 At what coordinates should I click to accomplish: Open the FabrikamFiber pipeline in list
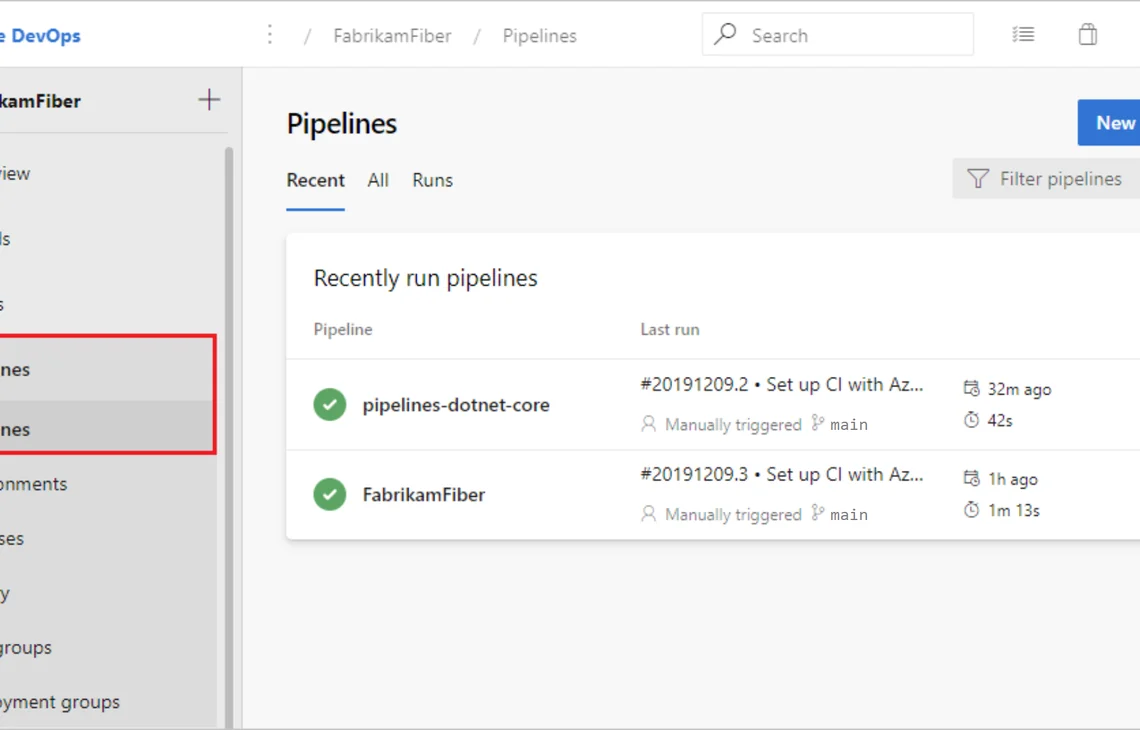424,495
